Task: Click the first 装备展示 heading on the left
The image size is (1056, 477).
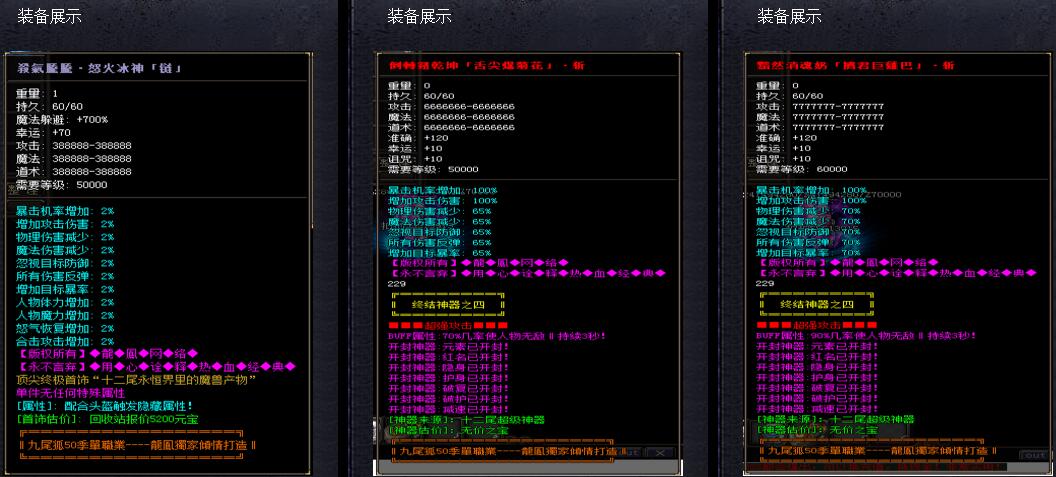Action: pyautogui.click(x=50, y=17)
